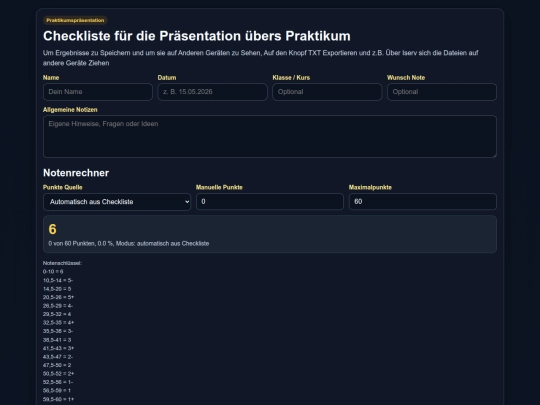The image size is (540, 405).
Task: Click the grade key line '20,5-26 = 5+'
Action: click(59, 297)
